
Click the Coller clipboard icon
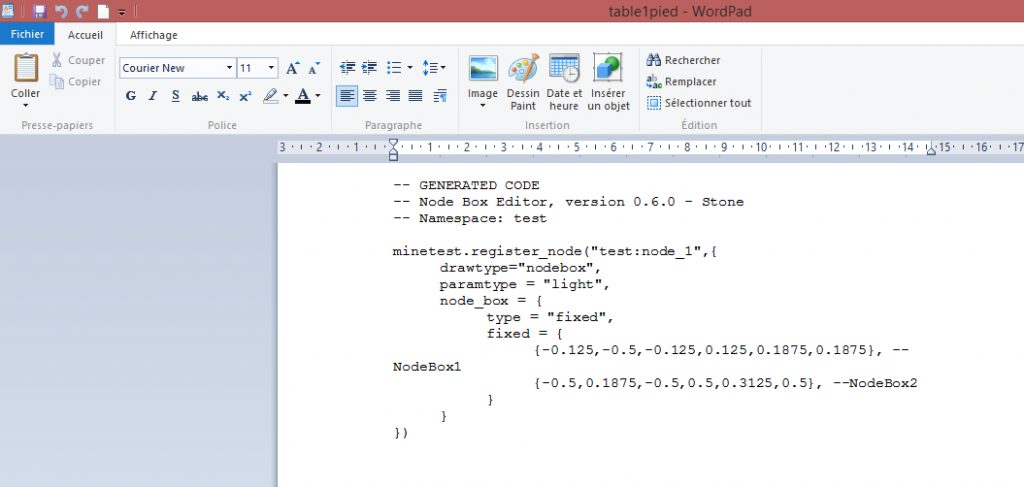(x=25, y=68)
